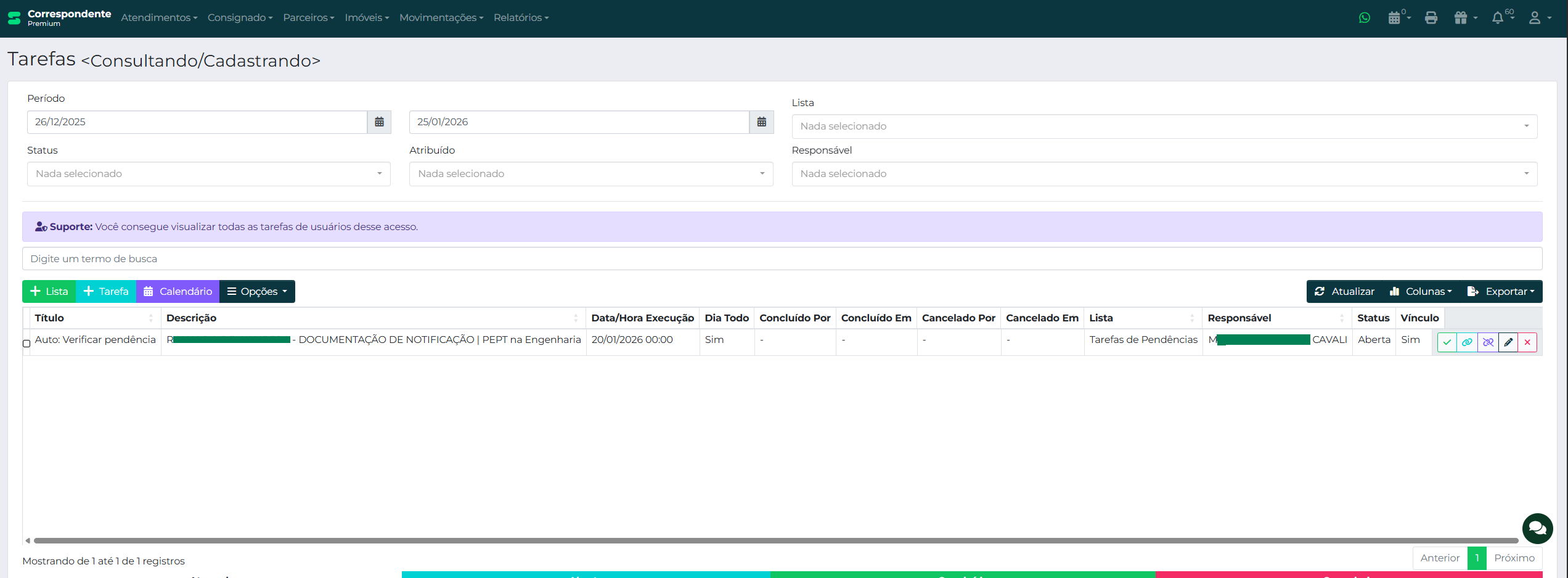The width and height of the screenshot is (1568, 578).
Task: Open the Colunas dropdown
Action: pyautogui.click(x=1421, y=292)
